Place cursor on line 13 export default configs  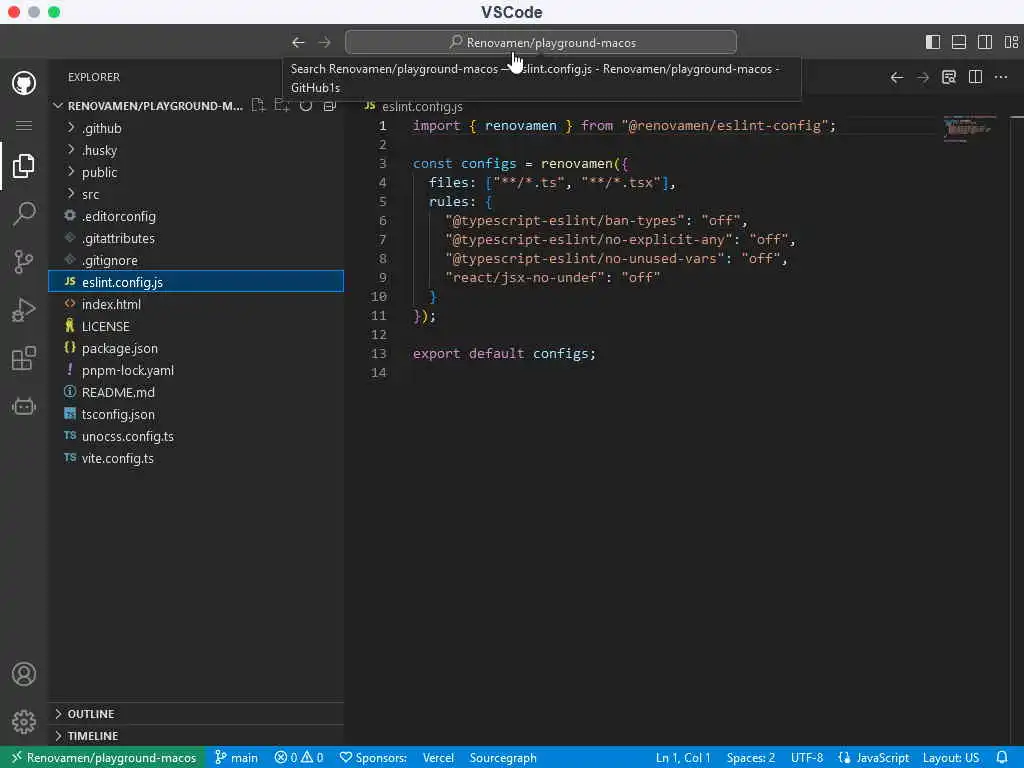(x=504, y=353)
